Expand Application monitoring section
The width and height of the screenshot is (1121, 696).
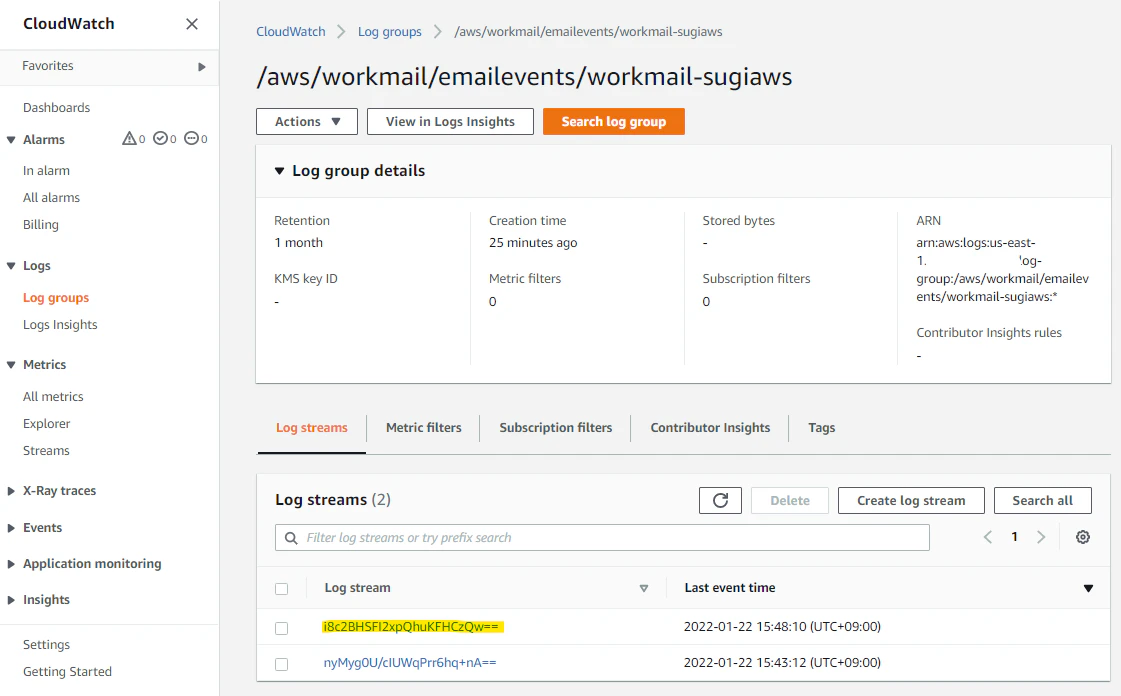[11, 564]
